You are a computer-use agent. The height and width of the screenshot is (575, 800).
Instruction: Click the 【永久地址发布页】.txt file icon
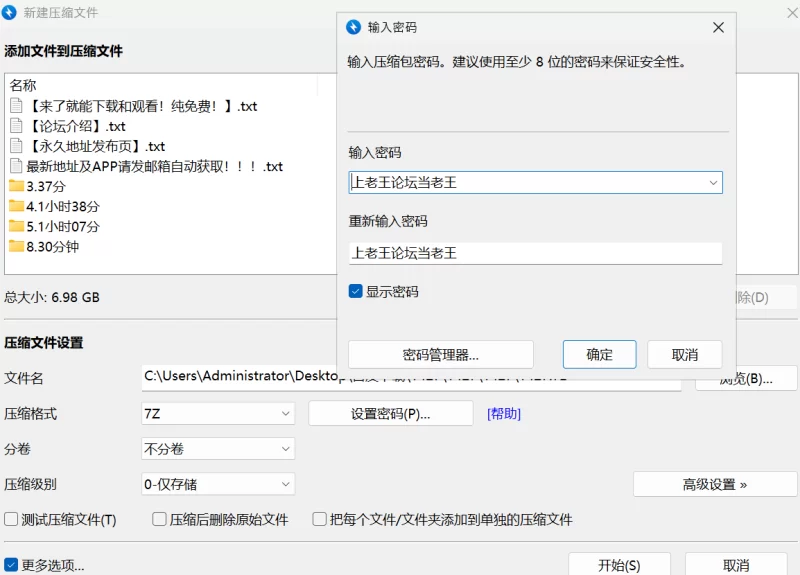pos(16,146)
